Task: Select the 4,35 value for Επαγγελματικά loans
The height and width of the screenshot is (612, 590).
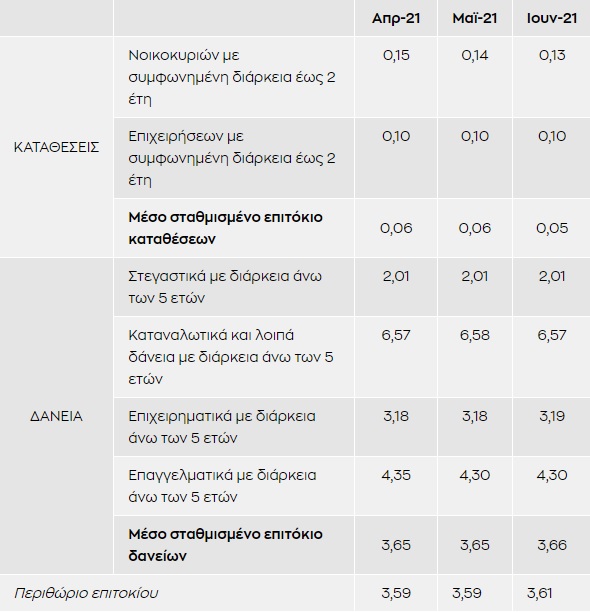Action: click(x=396, y=475)
